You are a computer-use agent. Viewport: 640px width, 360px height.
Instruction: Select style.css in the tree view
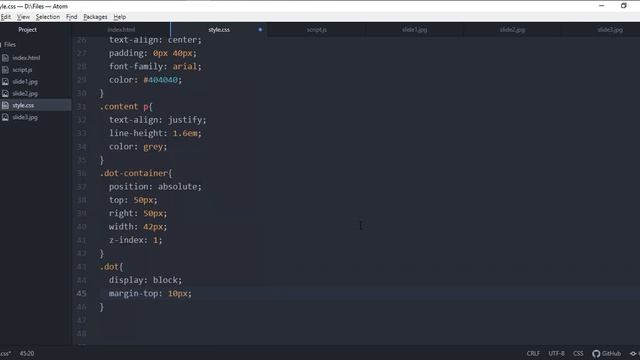23,105
